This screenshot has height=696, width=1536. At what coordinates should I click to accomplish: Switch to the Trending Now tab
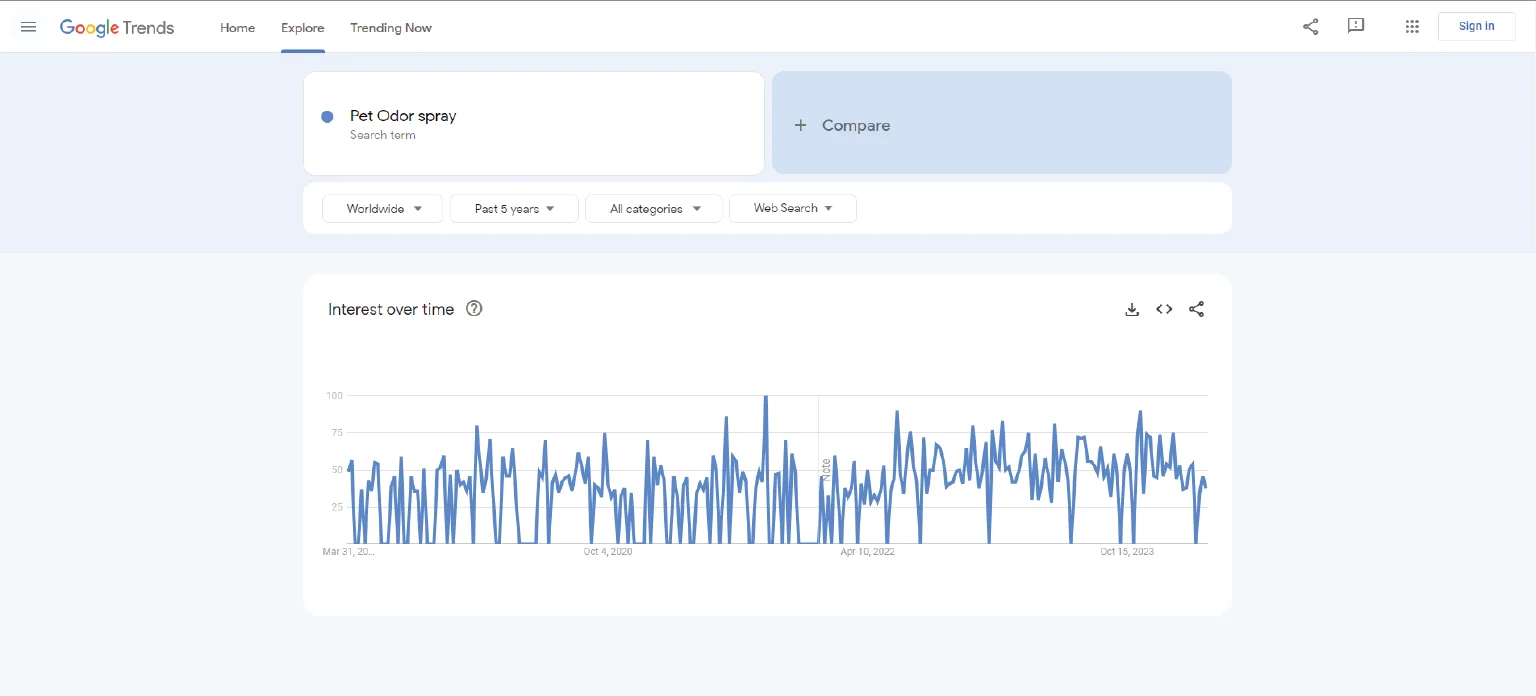tap(391, 28)
